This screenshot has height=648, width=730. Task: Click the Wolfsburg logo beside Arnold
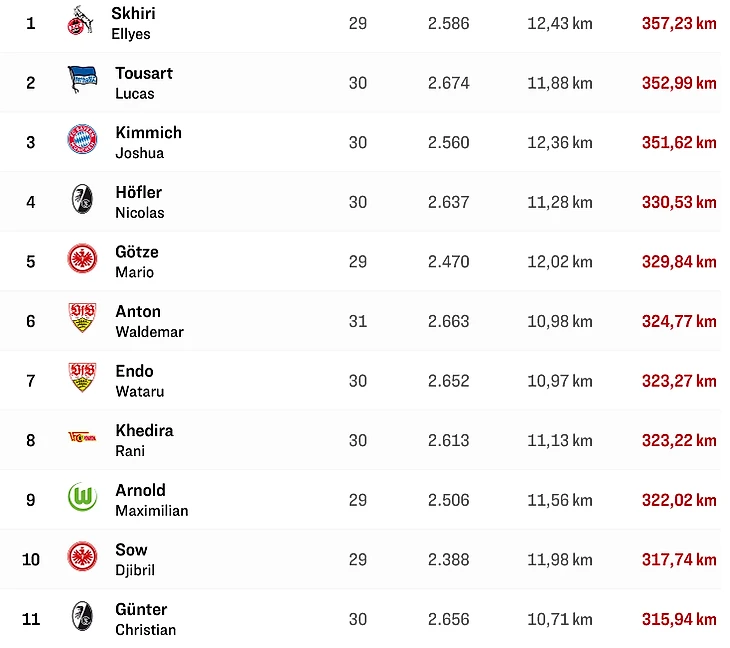[x=82, y=498]
